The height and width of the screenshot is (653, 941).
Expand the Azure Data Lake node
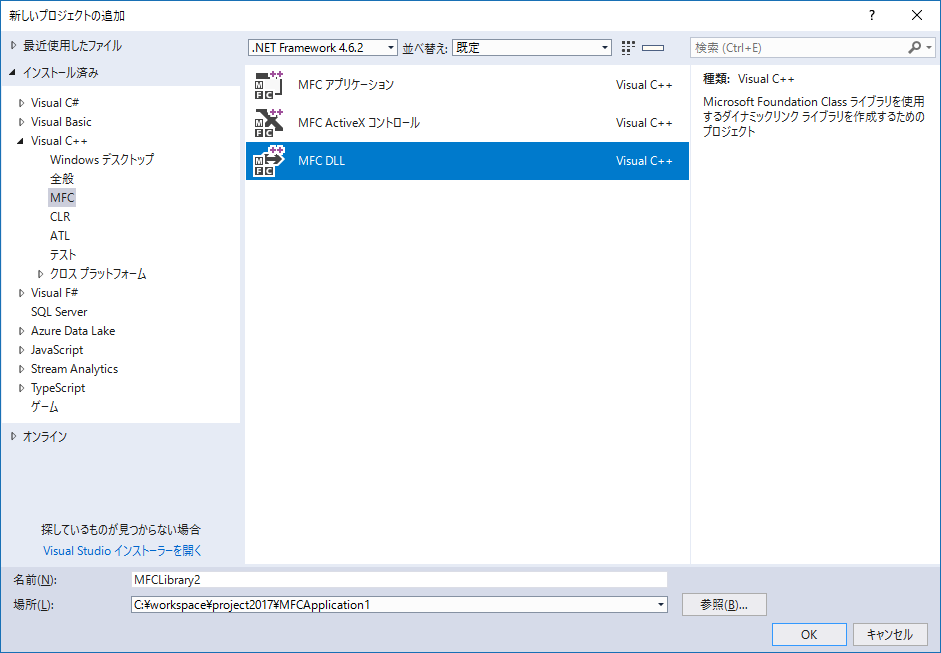(22, 331)
